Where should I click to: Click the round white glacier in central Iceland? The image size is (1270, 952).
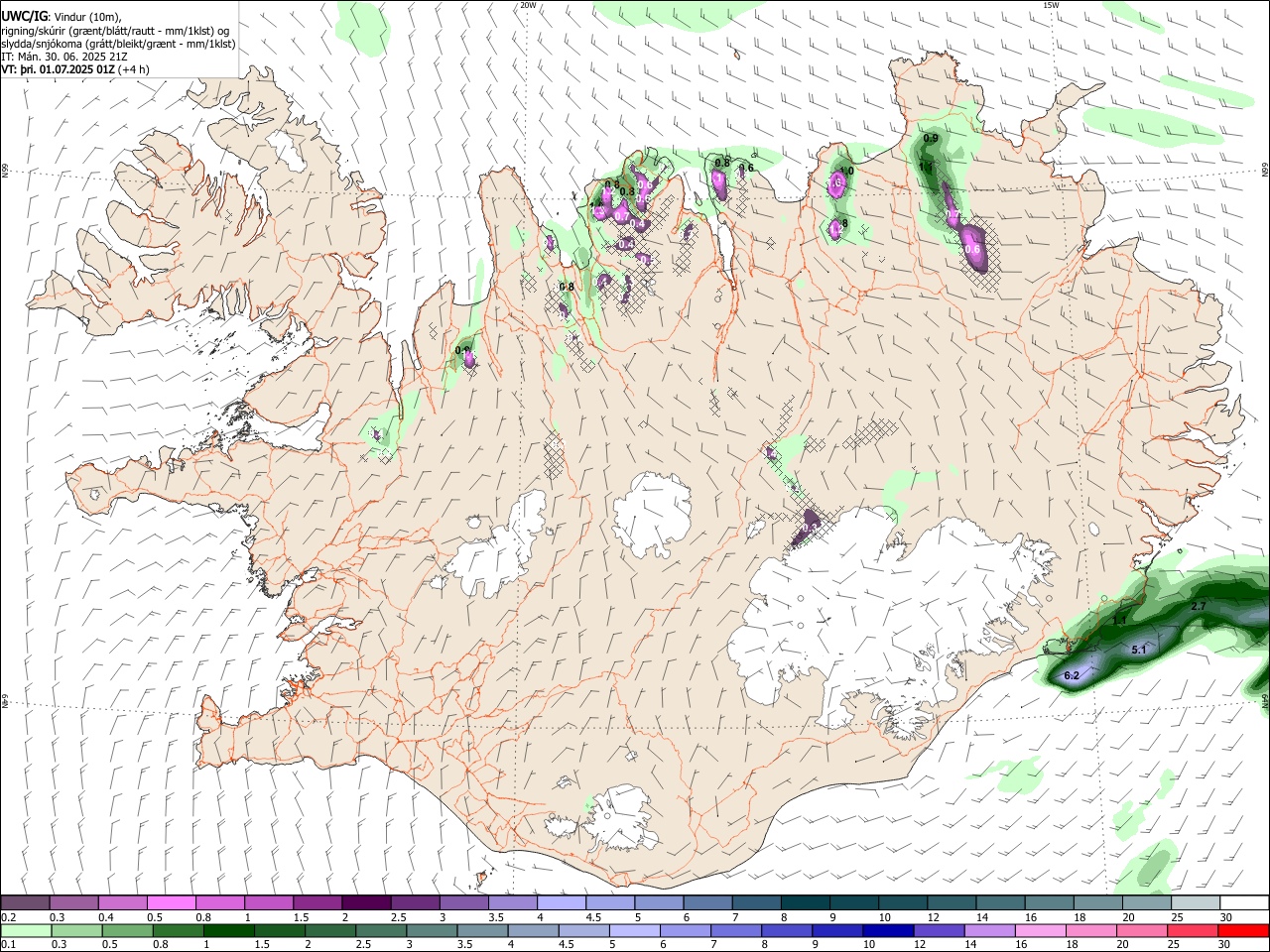[653, 516]
